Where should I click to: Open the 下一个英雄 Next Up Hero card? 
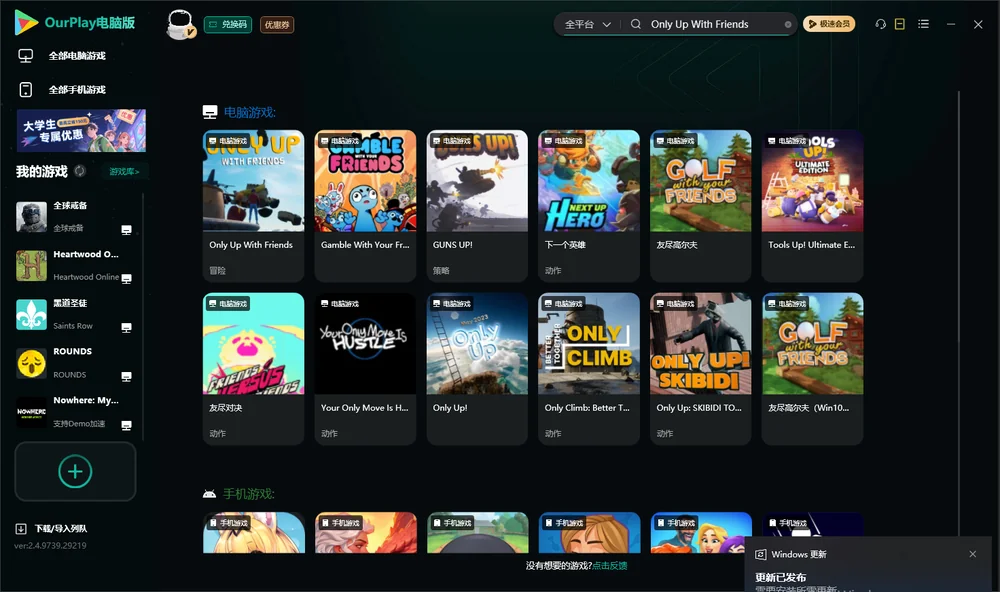click(589, 205)
